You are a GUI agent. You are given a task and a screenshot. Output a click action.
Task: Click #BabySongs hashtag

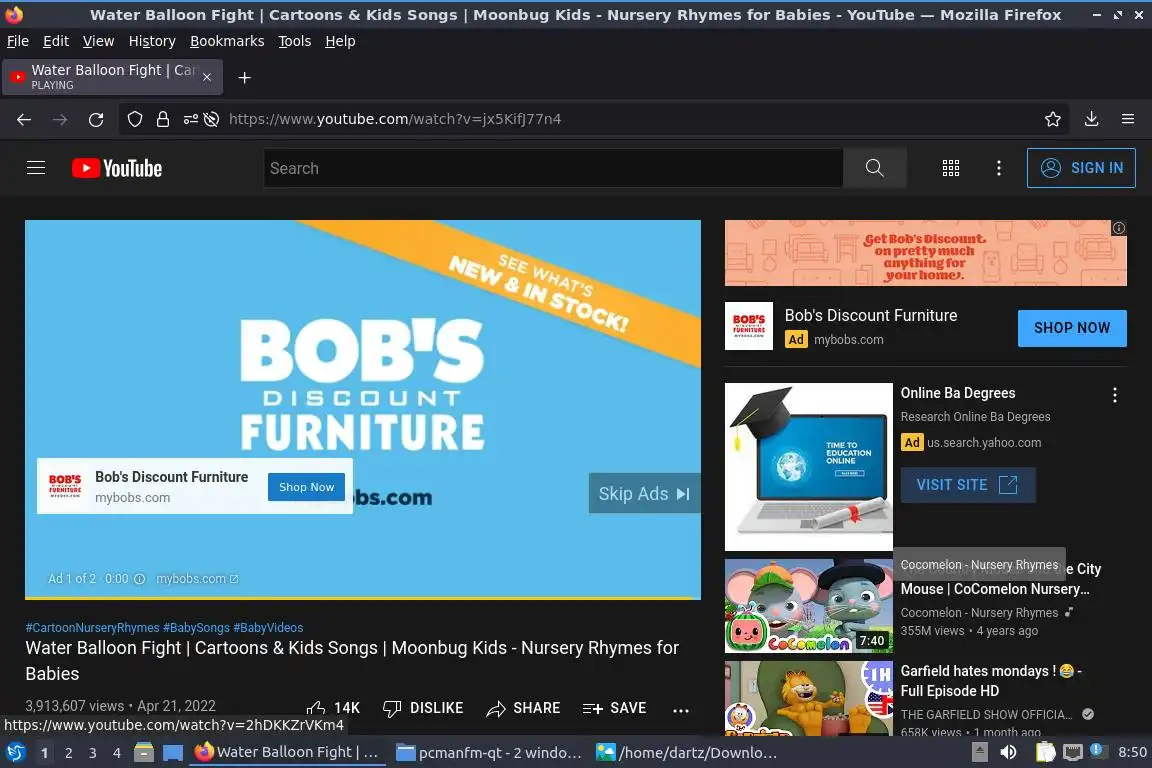pos(196,628)
